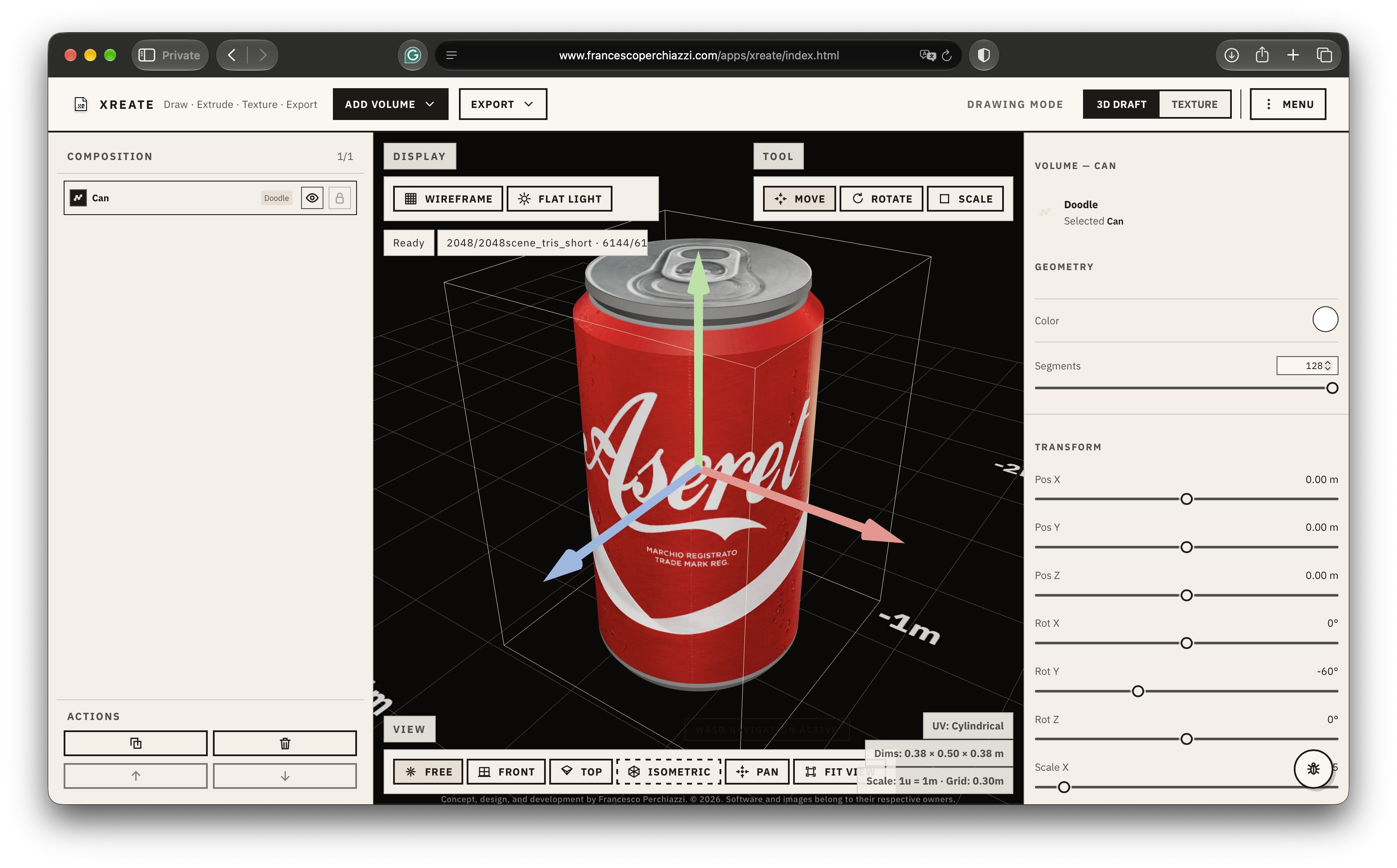Switch drawing mode to 3D Draft
The height and width of the screenshot is (868, 1397).
1121,104
